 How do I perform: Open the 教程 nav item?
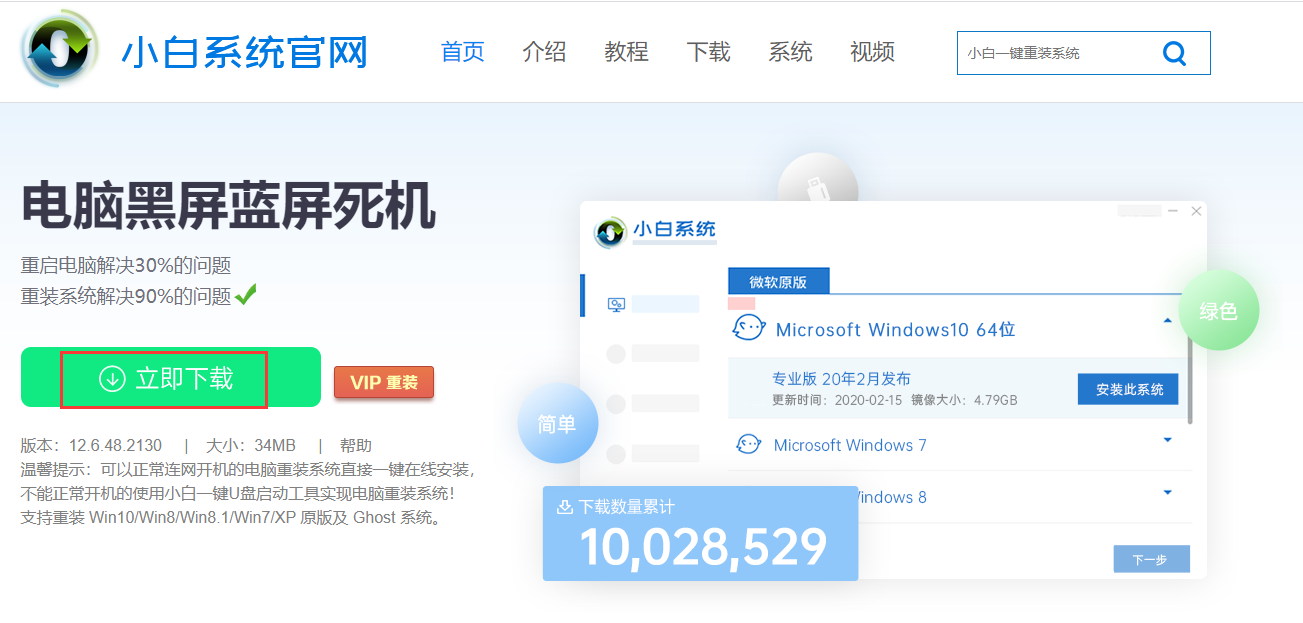(627, 52)
